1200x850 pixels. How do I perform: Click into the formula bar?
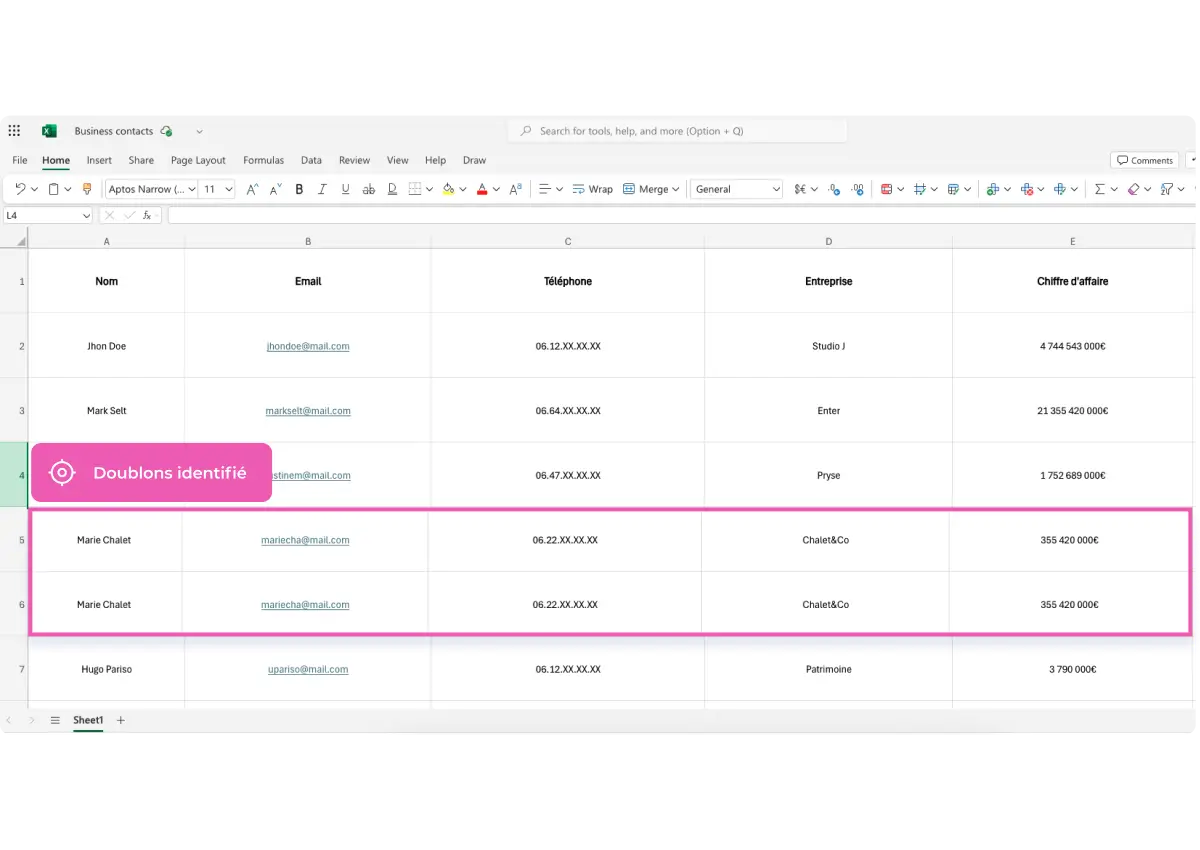tap(680, 215)
